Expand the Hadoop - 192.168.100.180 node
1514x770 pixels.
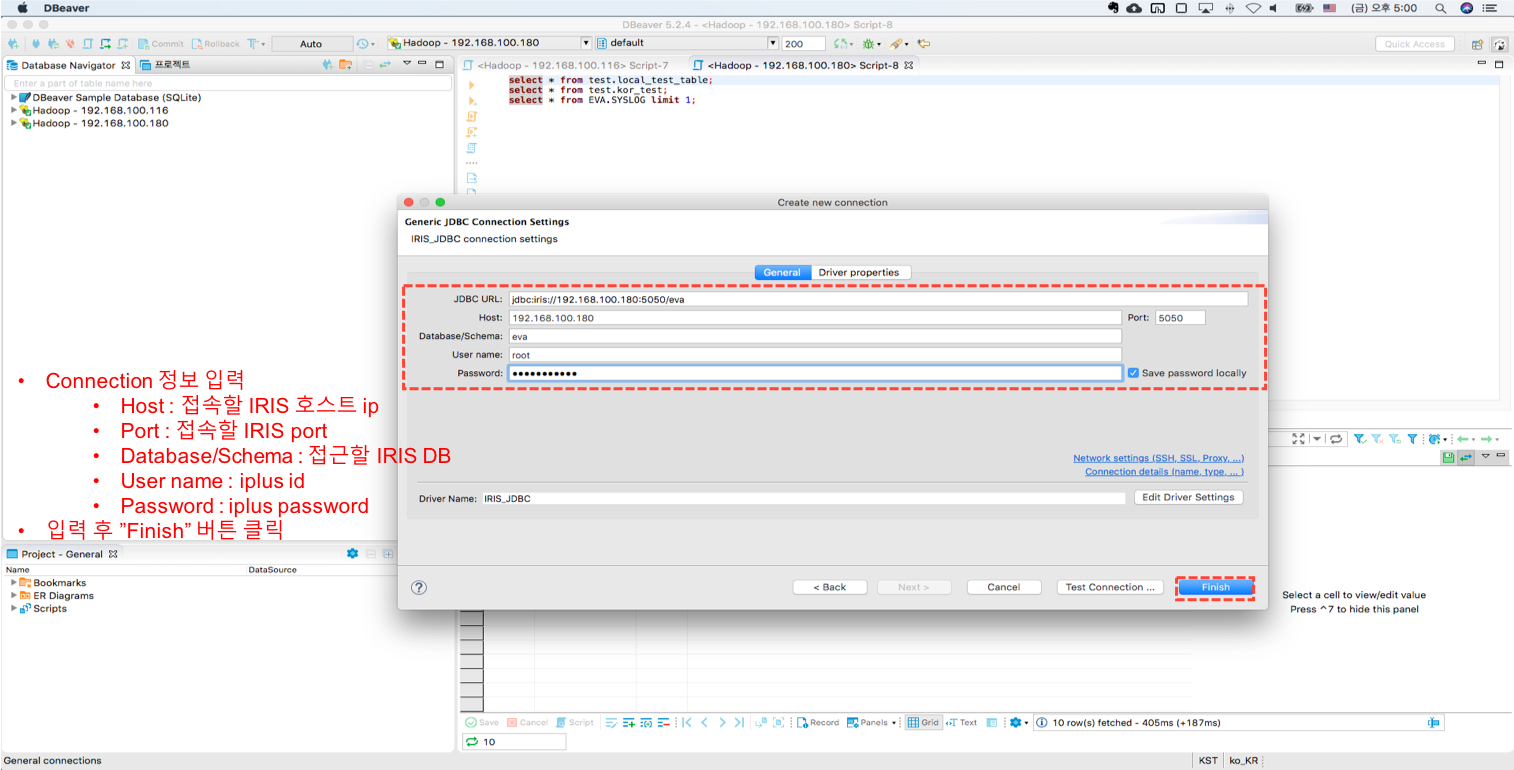click(x=14, y=123)
